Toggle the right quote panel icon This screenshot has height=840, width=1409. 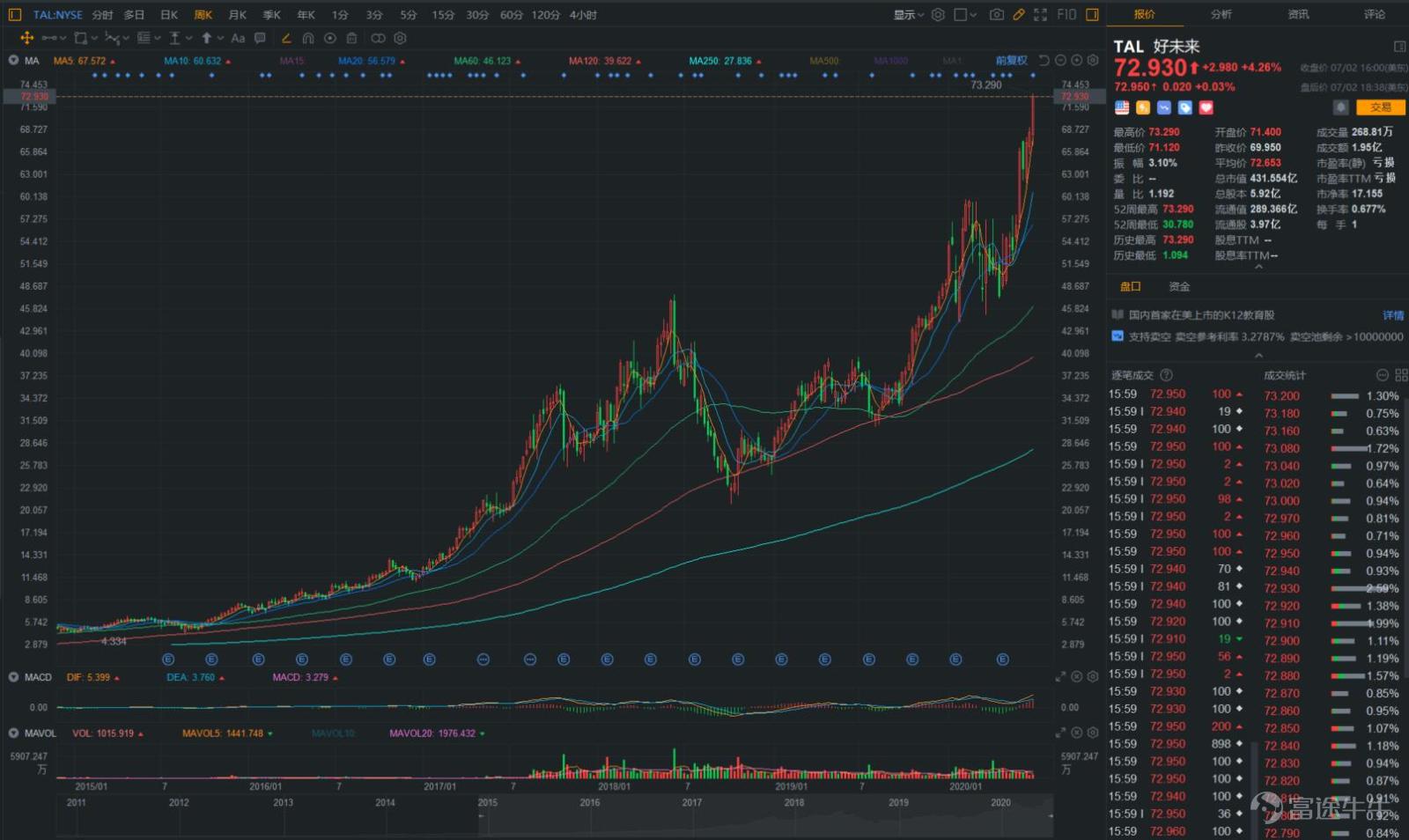click(1092, 14)
